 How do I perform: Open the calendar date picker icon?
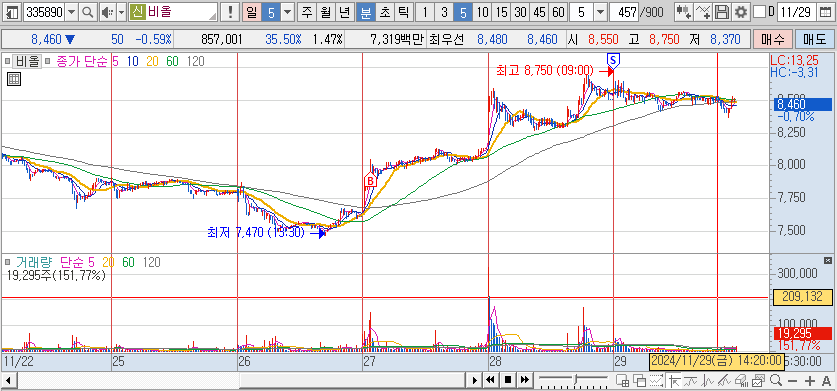pyautogui.click(x=825, y=12)
